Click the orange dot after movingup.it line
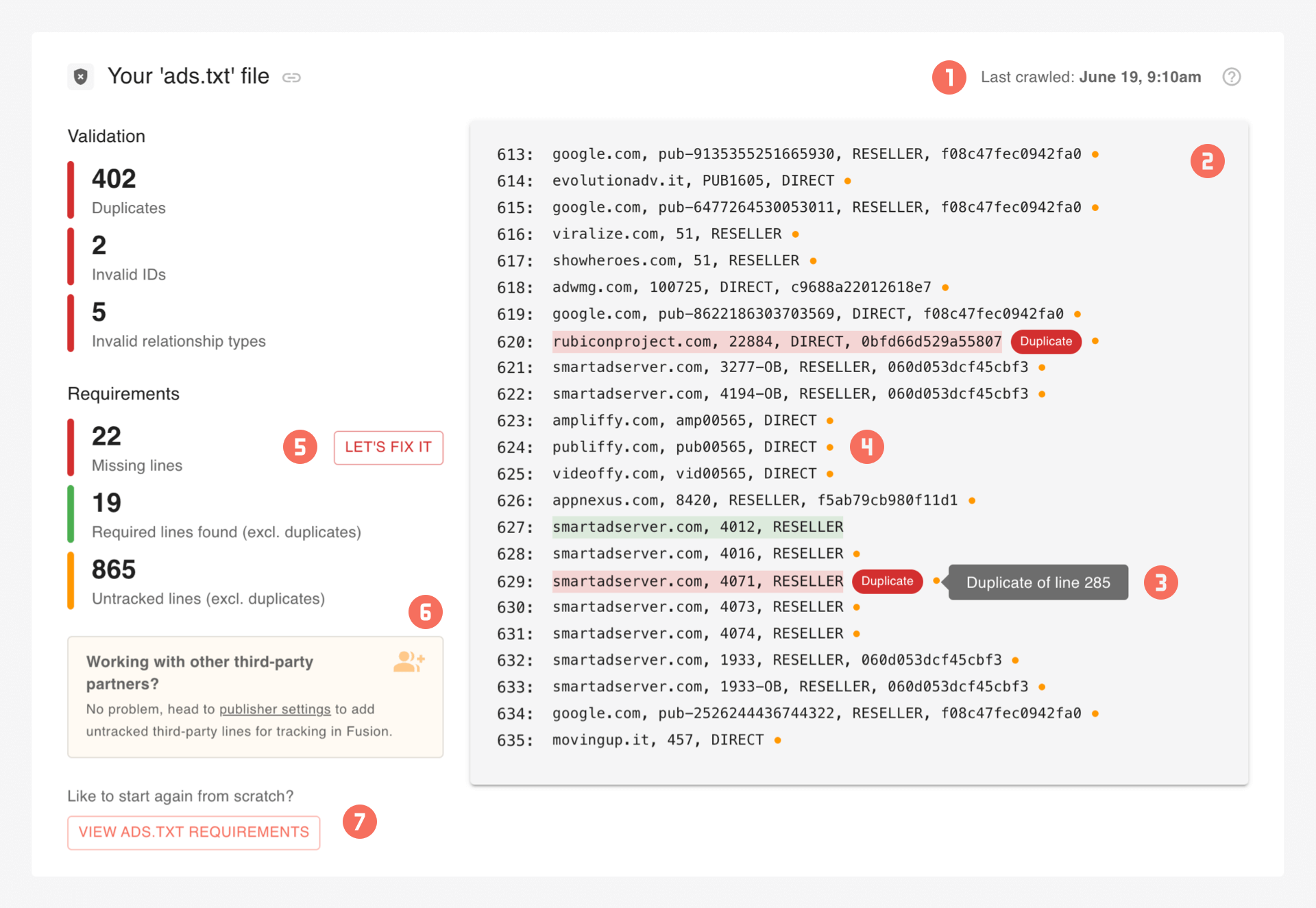The image size is (1316, 908). [777, 740]
